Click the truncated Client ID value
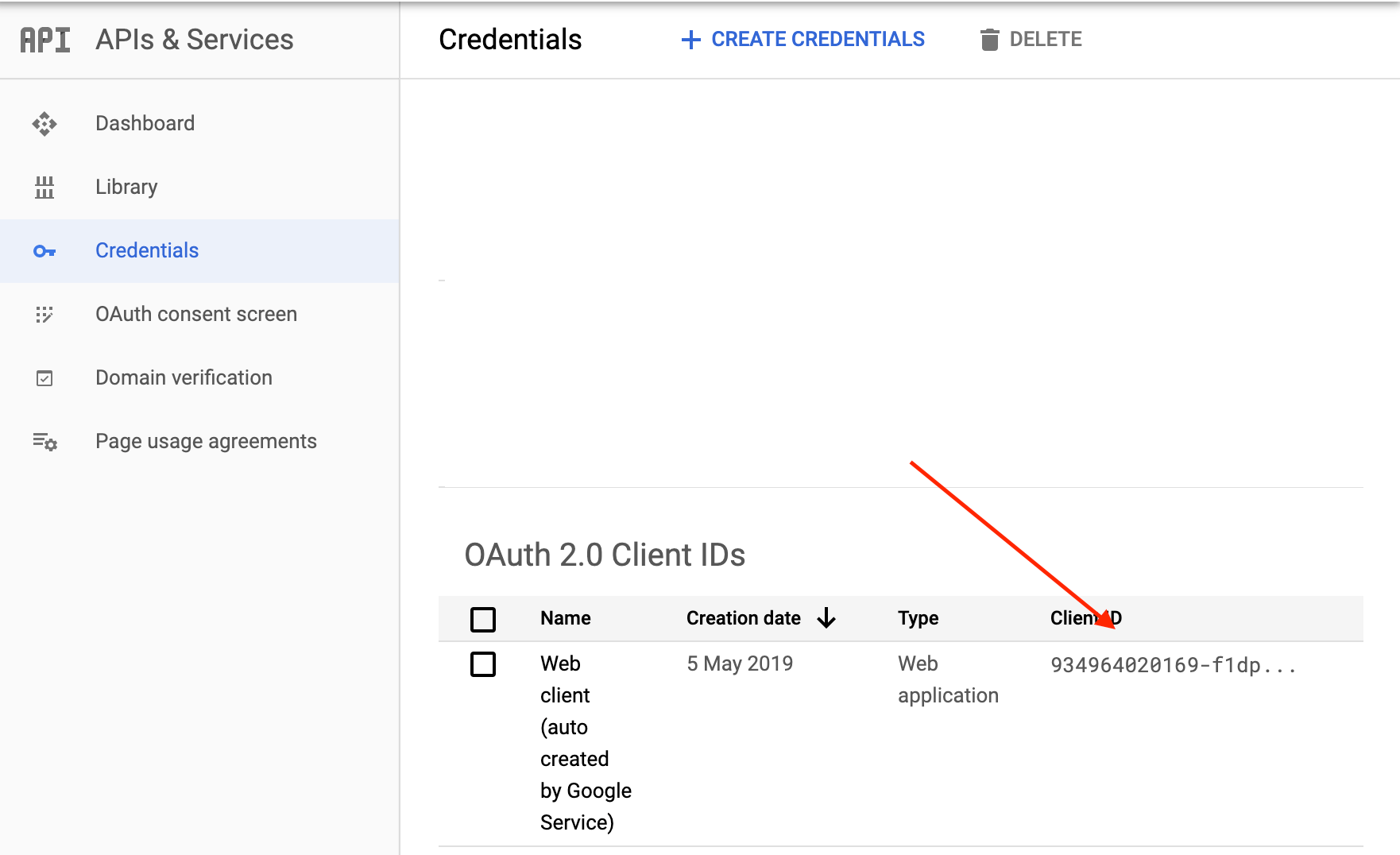Image resolution: width=1400 pixels, height=855 pixels. 1173,665
